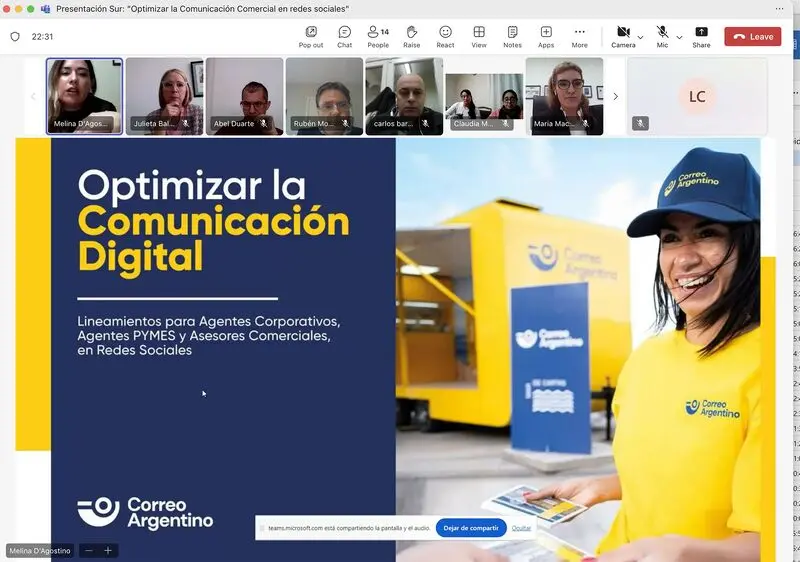Screen dimensions: 800x562
Task: Select Julieta Bal... video tile
Action: pos(164,96)
